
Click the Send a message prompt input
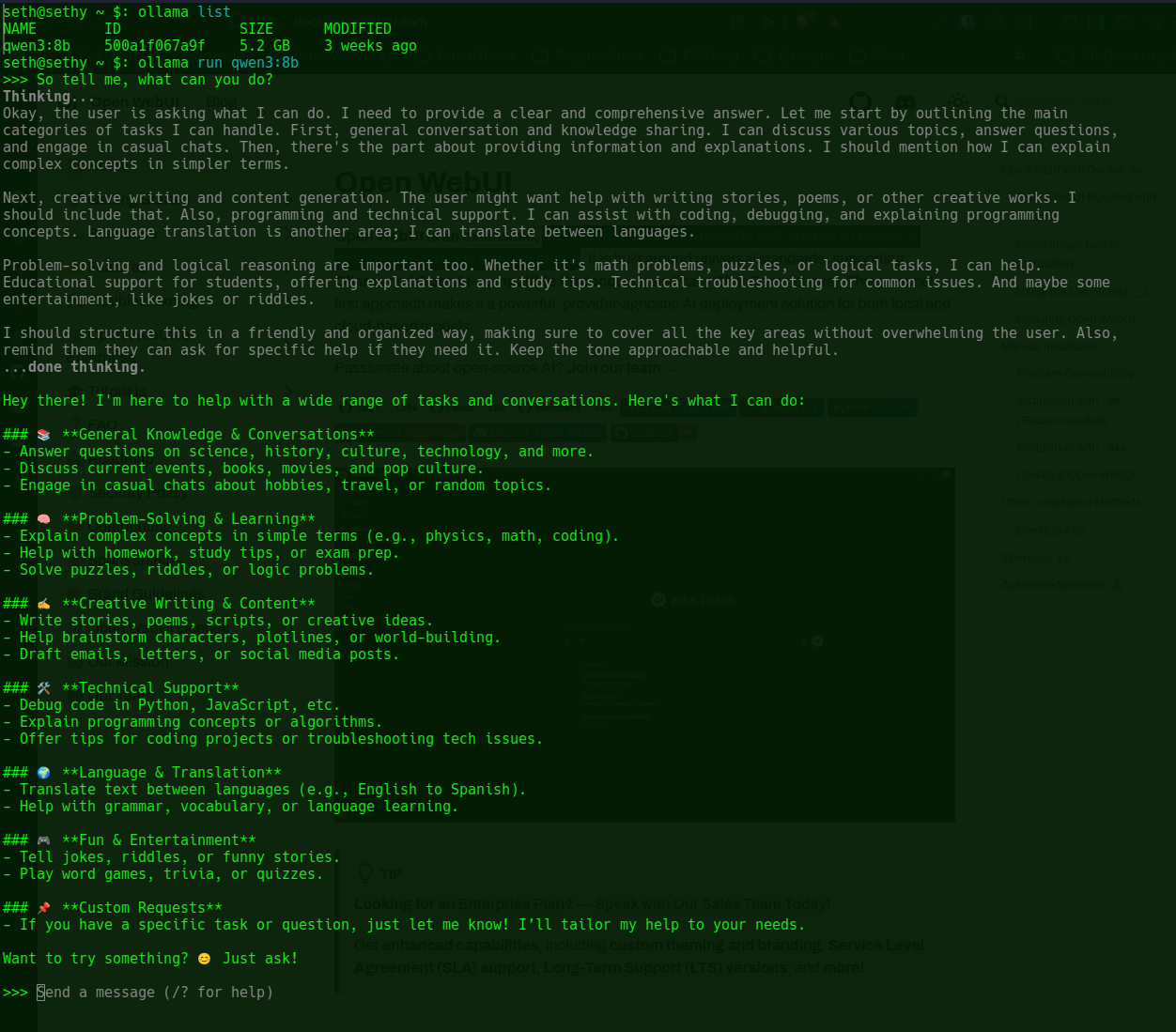pyautogui.click(x=155, y=993)
